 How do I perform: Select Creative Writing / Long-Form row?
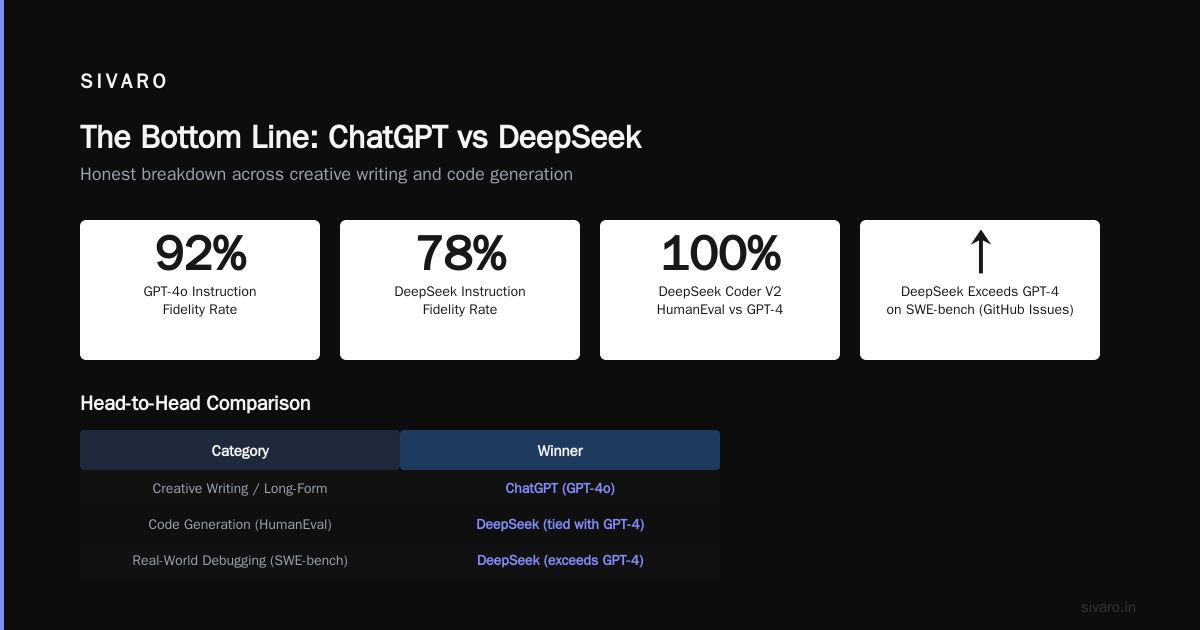pyautogui.click(x=400, y=488)
